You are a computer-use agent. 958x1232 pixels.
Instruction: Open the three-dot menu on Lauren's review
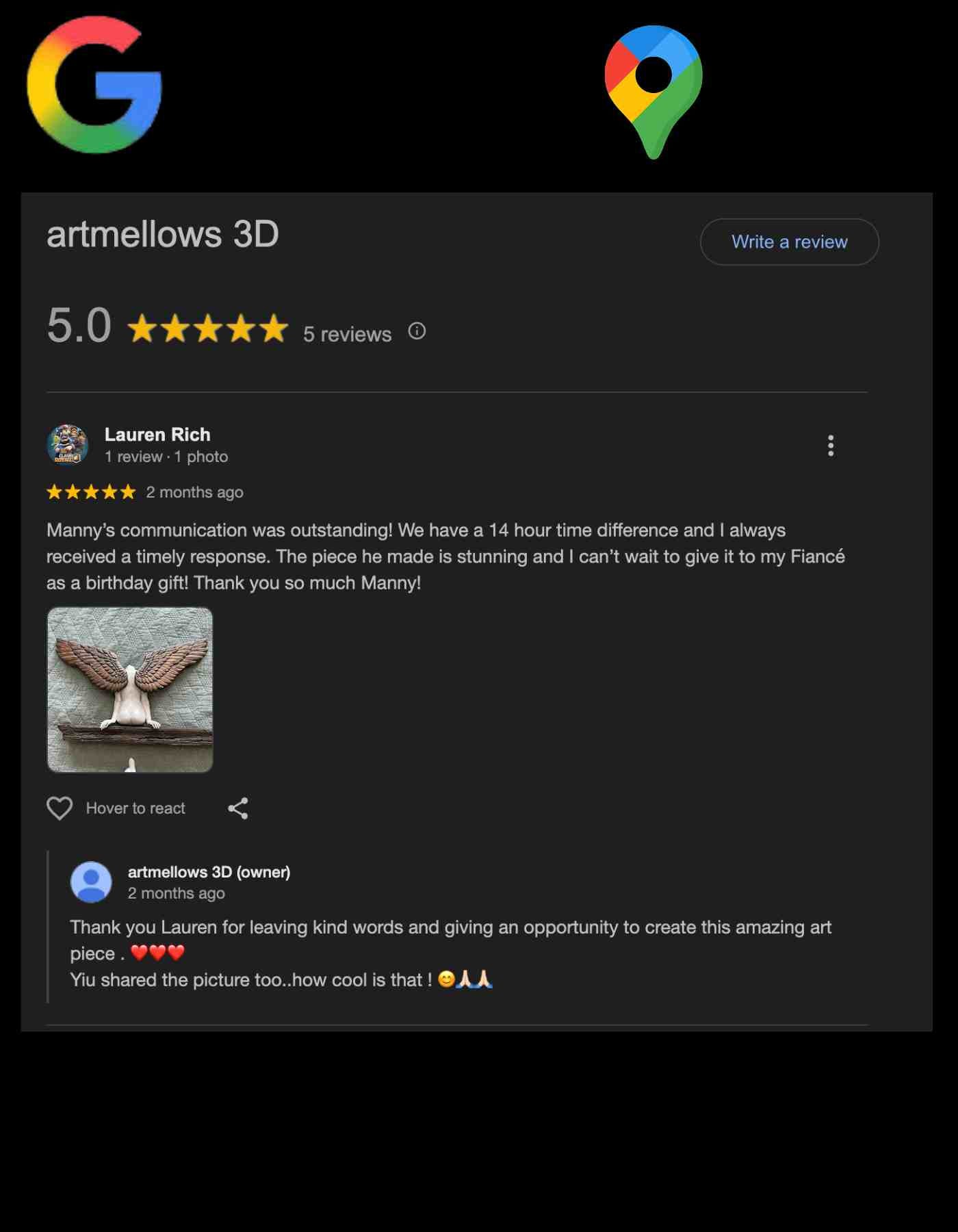831,446
